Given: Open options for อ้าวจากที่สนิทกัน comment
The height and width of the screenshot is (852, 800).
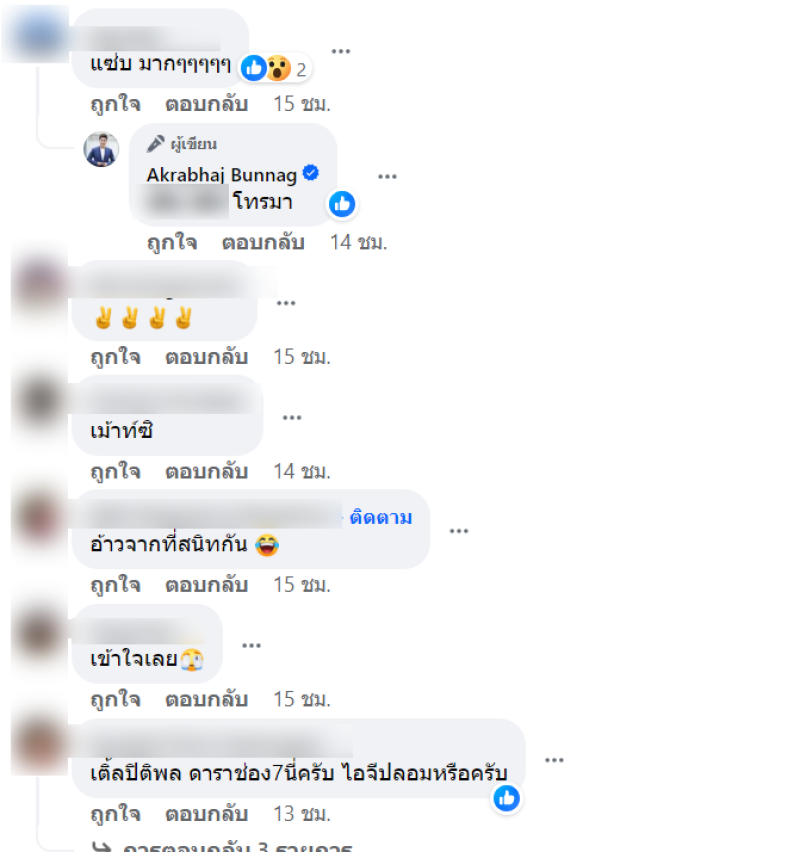Looking at the screenshot, I should click(x=459, y=531).
